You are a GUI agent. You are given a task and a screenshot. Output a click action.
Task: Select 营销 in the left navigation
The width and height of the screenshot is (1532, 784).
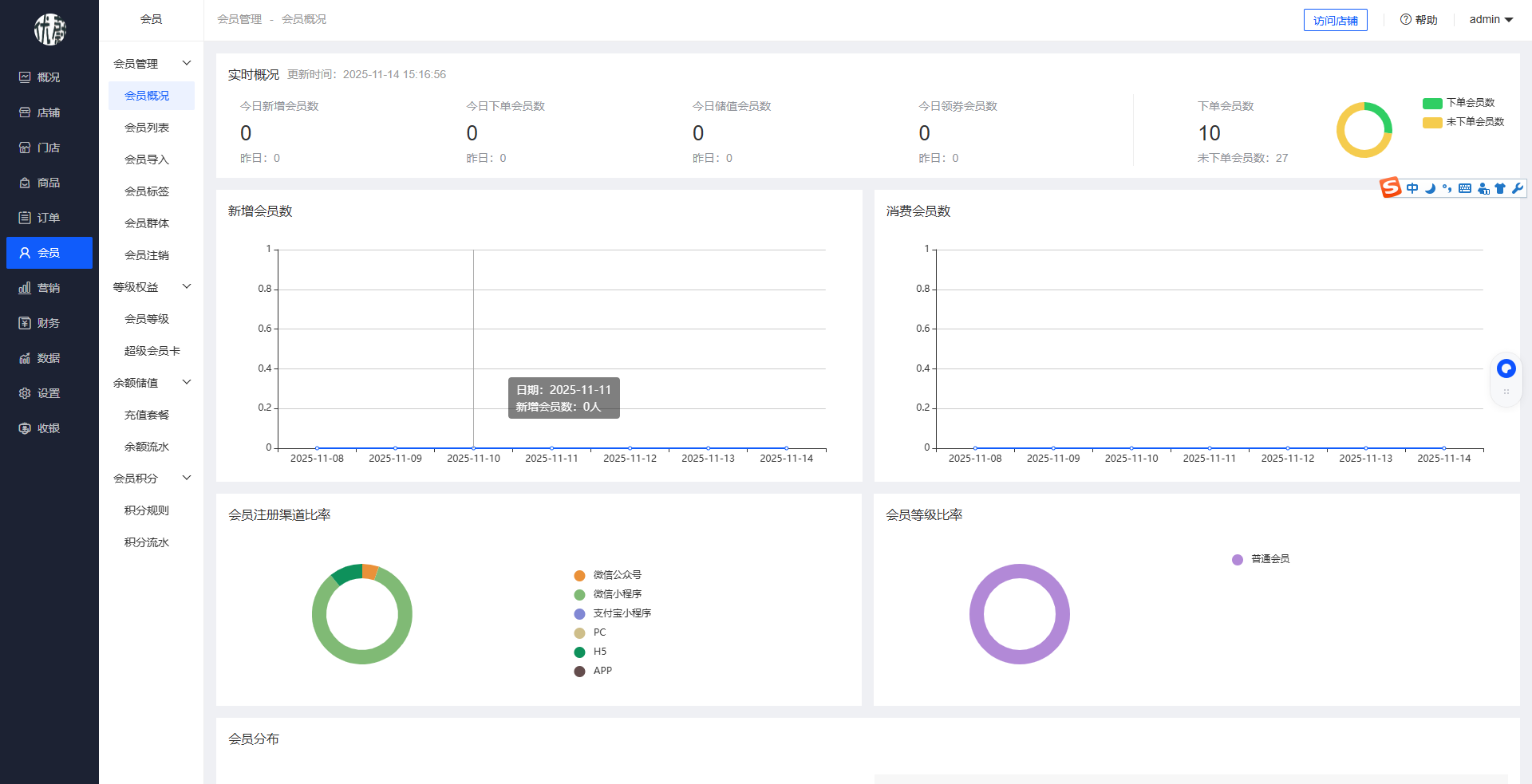48,288
